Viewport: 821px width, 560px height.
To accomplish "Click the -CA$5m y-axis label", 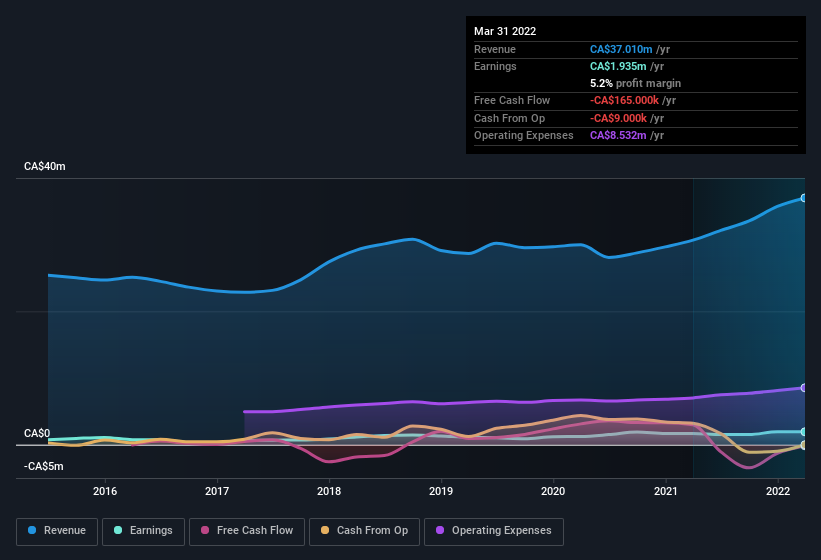I will click(43, 466).
